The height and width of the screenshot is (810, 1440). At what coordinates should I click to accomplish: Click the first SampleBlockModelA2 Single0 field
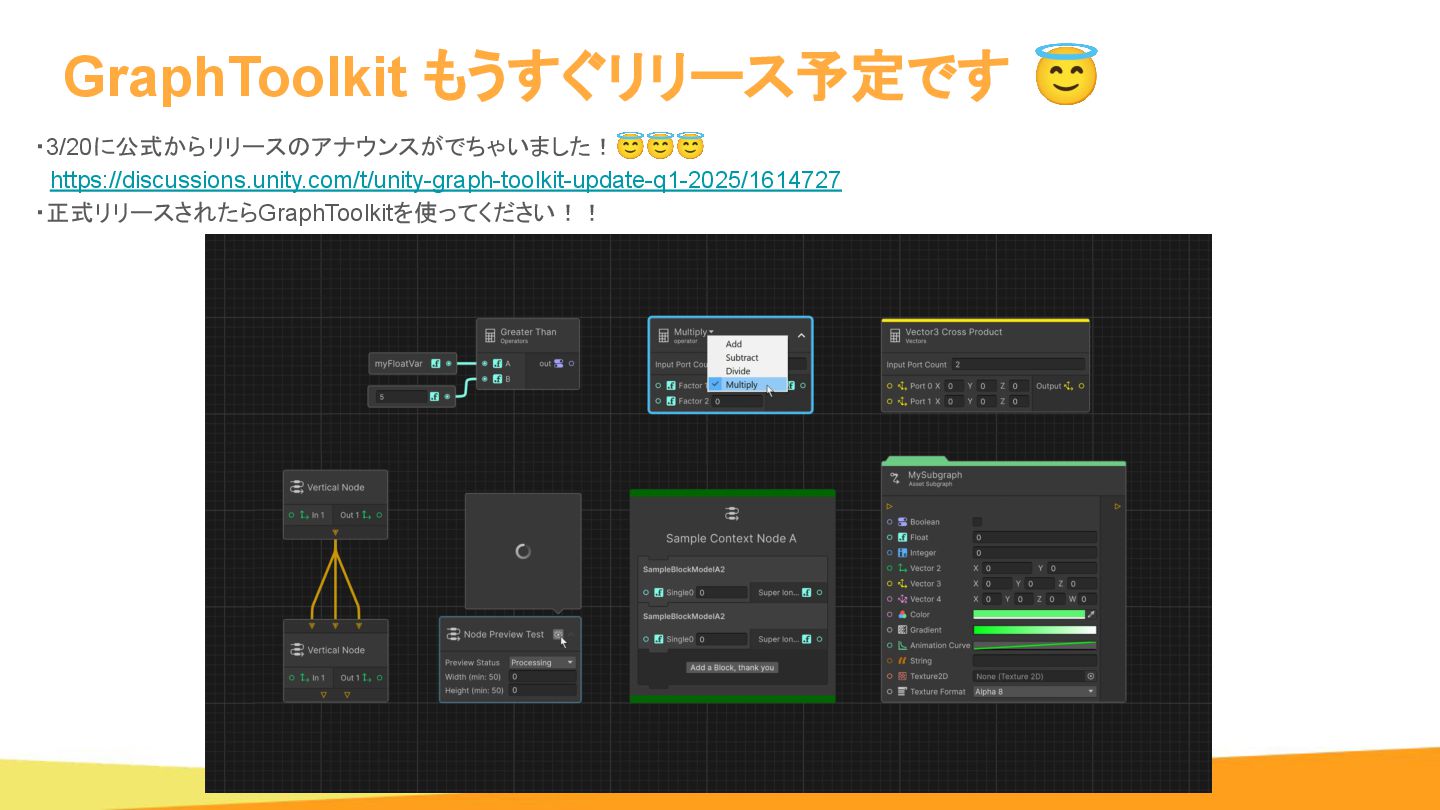coord(722,593)
